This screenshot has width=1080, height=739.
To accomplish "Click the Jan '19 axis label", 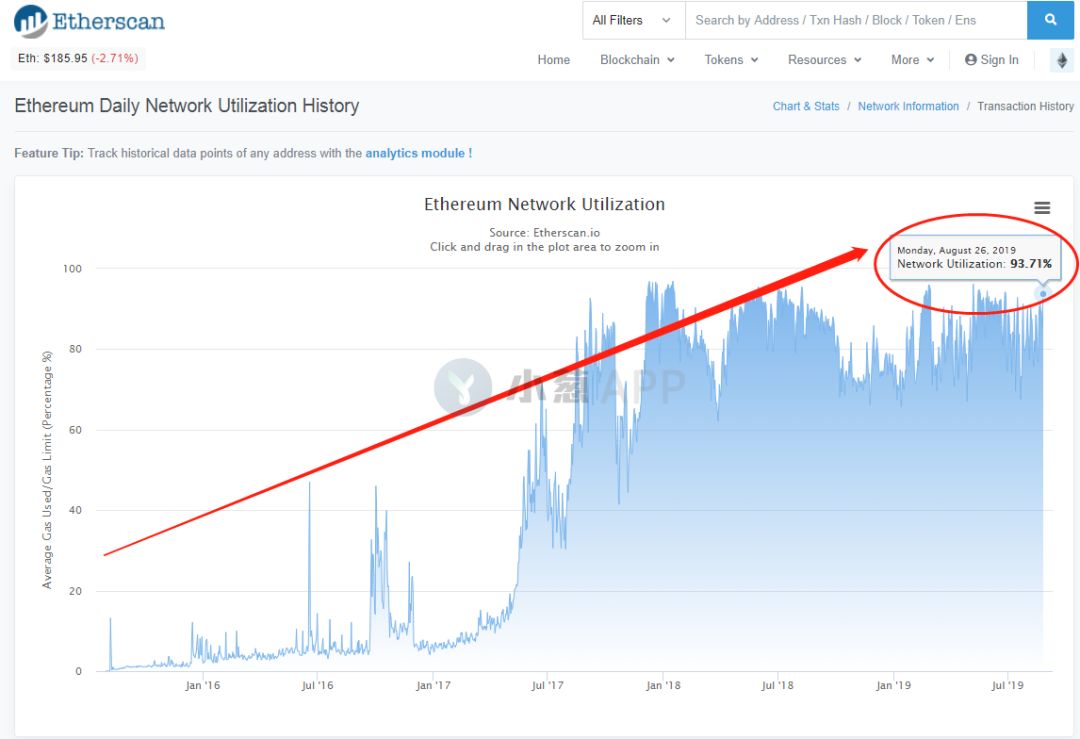I will pos(893,685).
